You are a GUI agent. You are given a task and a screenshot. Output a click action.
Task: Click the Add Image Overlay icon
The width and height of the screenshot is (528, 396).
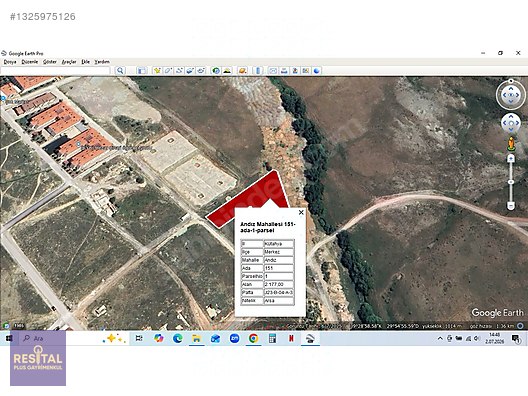click(190, 70)
